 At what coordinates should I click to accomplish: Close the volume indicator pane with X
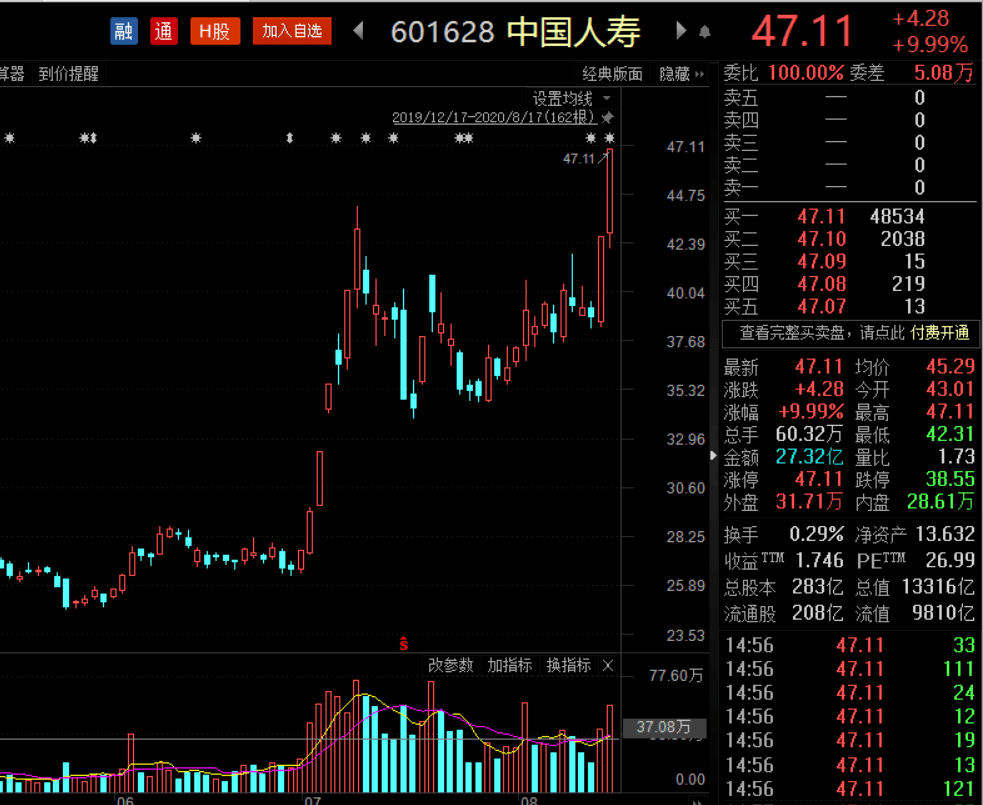point(607,666)
